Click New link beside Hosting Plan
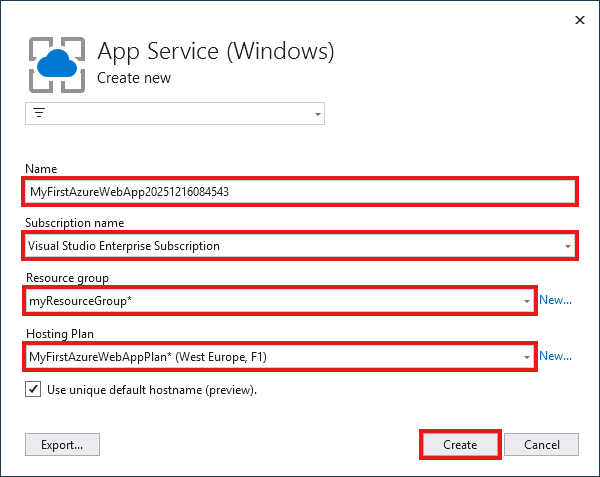600x477 pixels. click(x=555, y=356)
